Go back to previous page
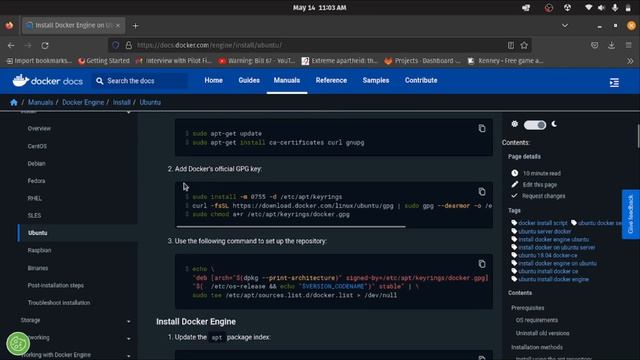The height and width of the screenshot is (360, 640). (11, 46)
